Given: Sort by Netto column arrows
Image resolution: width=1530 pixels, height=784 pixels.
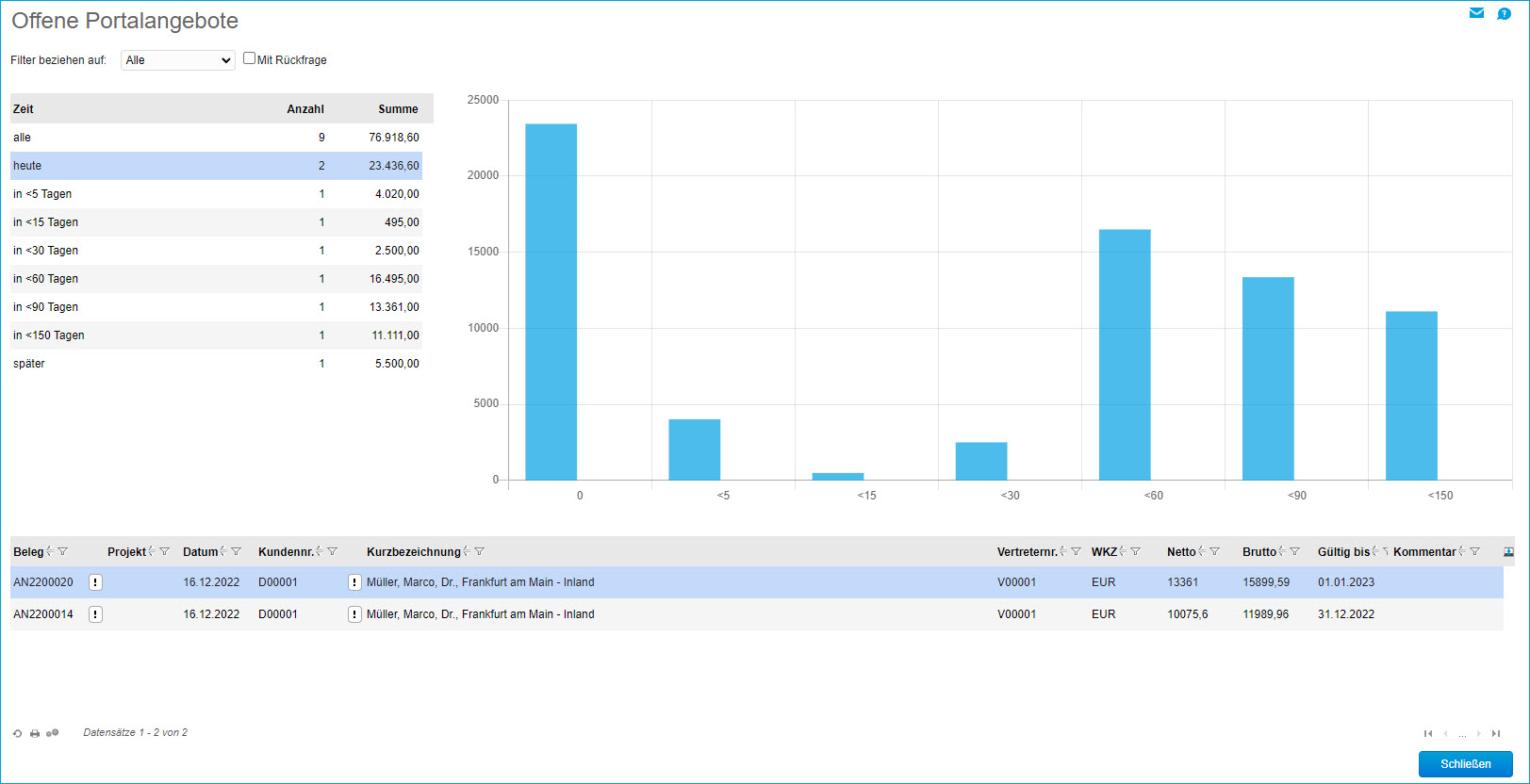Looking at the screenshot, I should pyautogui.click(x=1202, y=551).
